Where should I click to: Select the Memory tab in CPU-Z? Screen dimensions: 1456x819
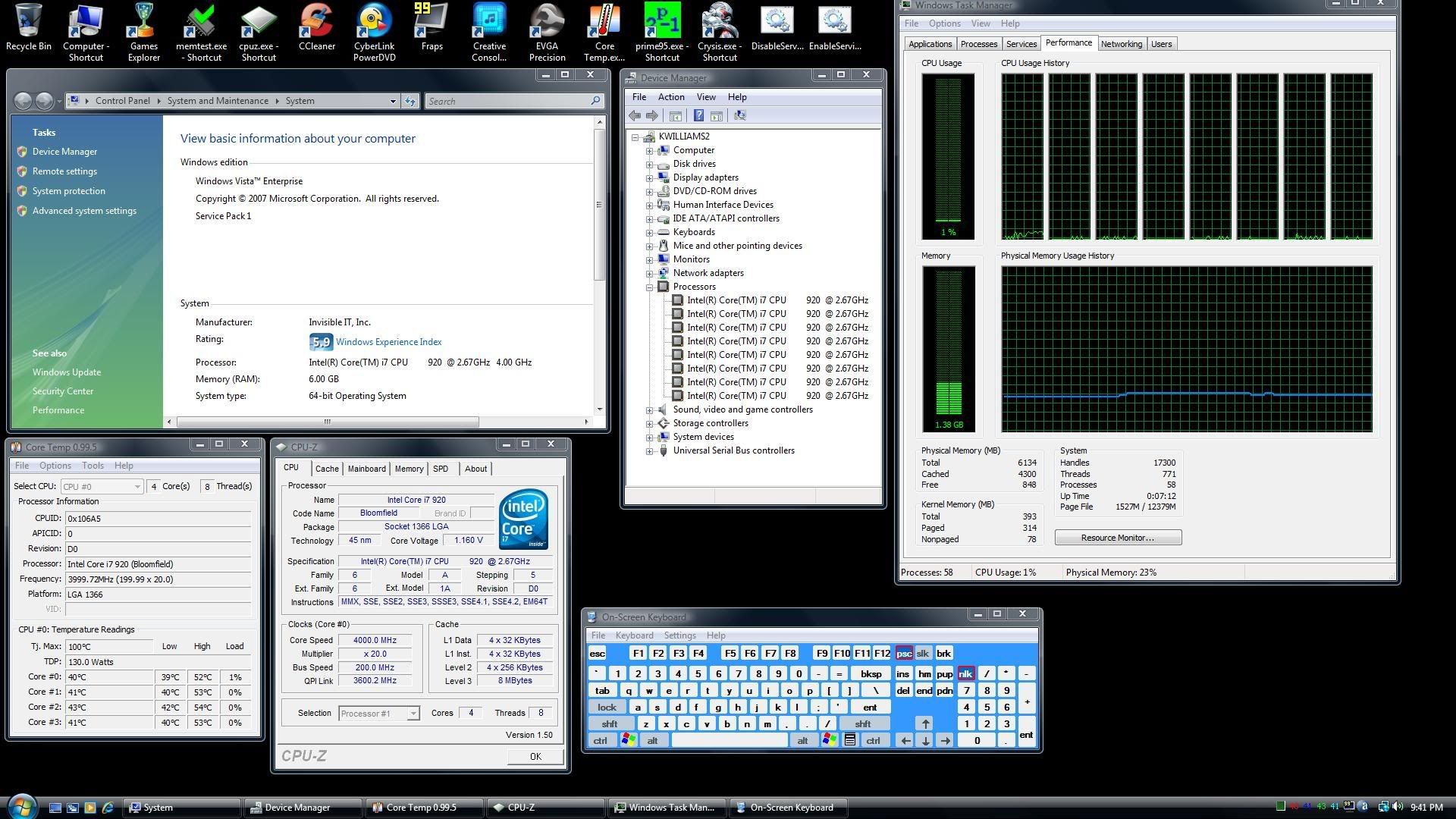(x=409, y=469)
